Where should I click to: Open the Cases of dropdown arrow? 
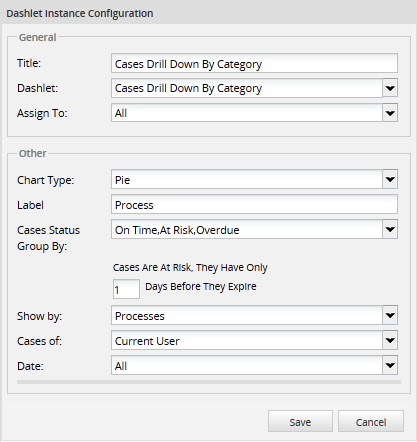click(x=390, y=340)
